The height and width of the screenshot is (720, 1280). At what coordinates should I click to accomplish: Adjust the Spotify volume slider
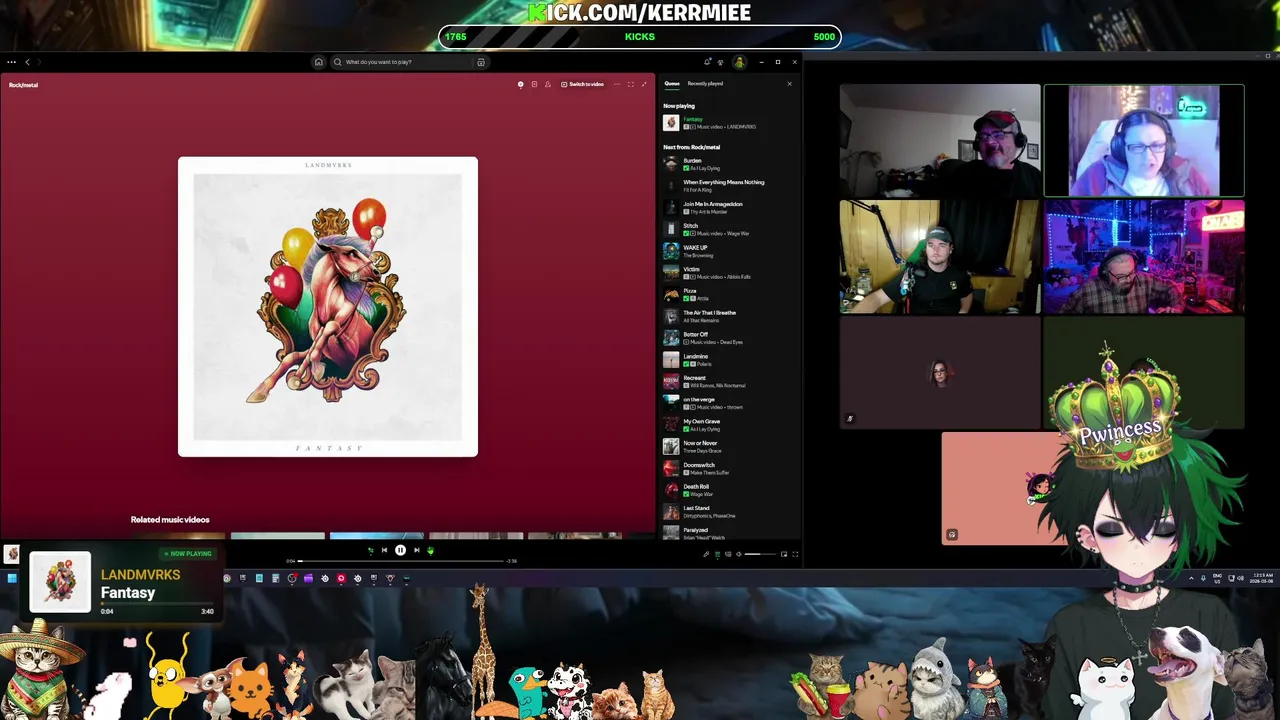(760, 554)
